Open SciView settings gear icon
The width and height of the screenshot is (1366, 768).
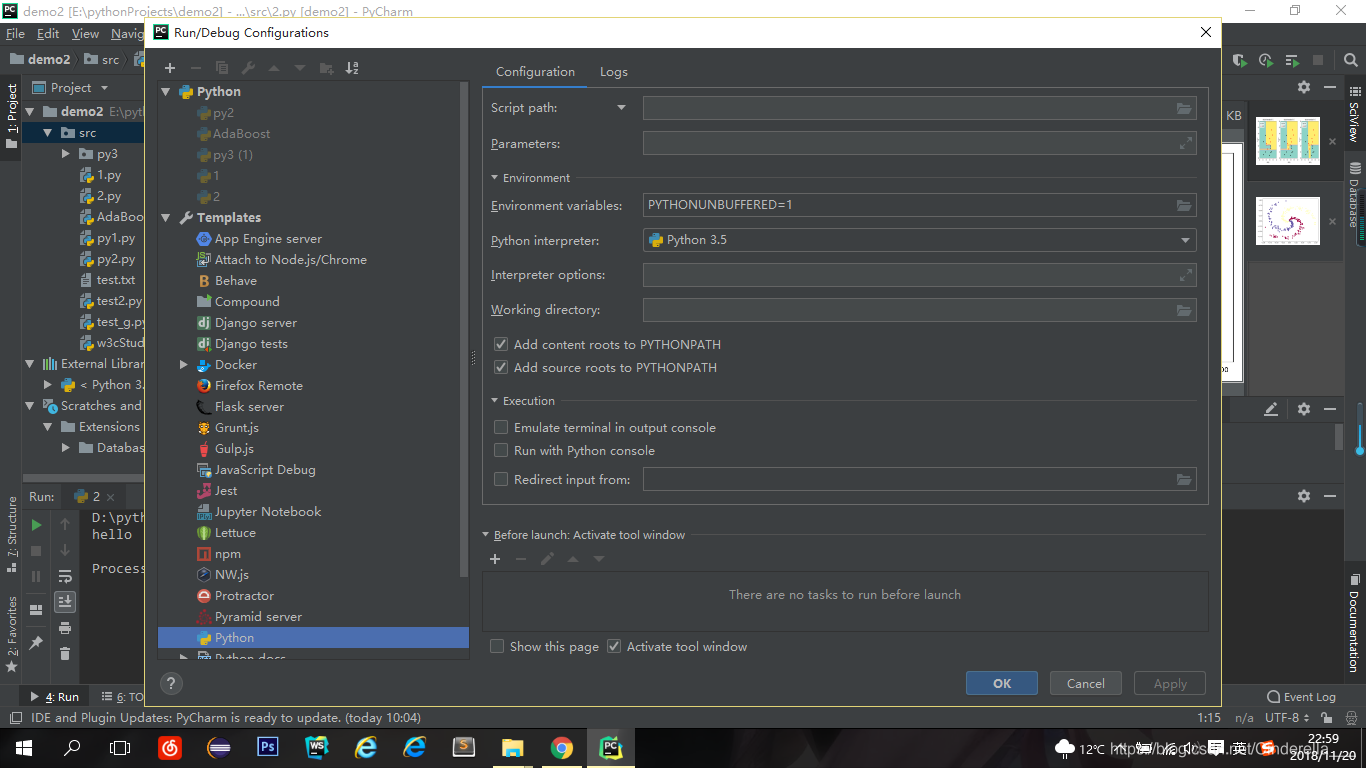point(1304,87)
